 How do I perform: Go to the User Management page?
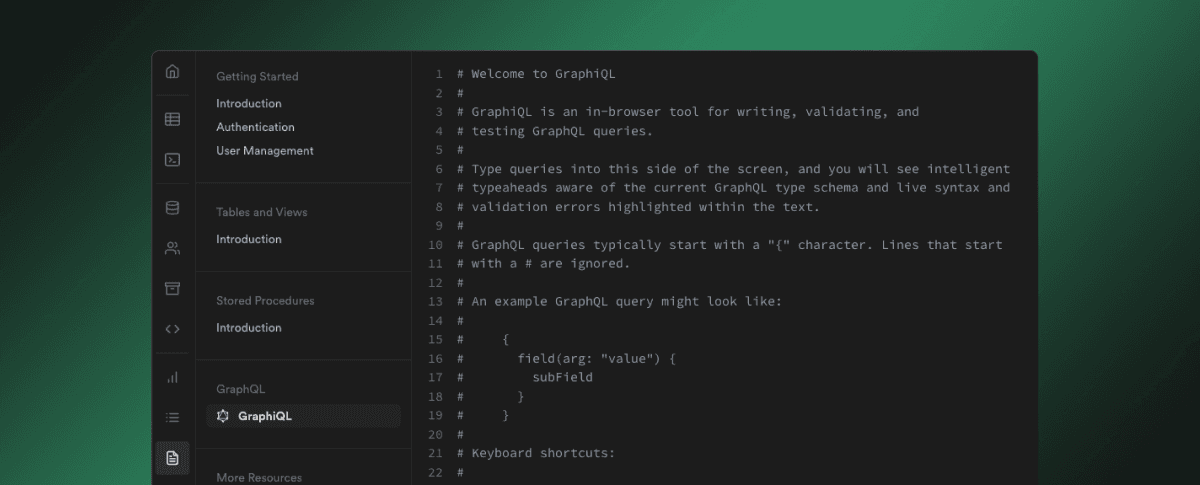[x=265, y=151]
